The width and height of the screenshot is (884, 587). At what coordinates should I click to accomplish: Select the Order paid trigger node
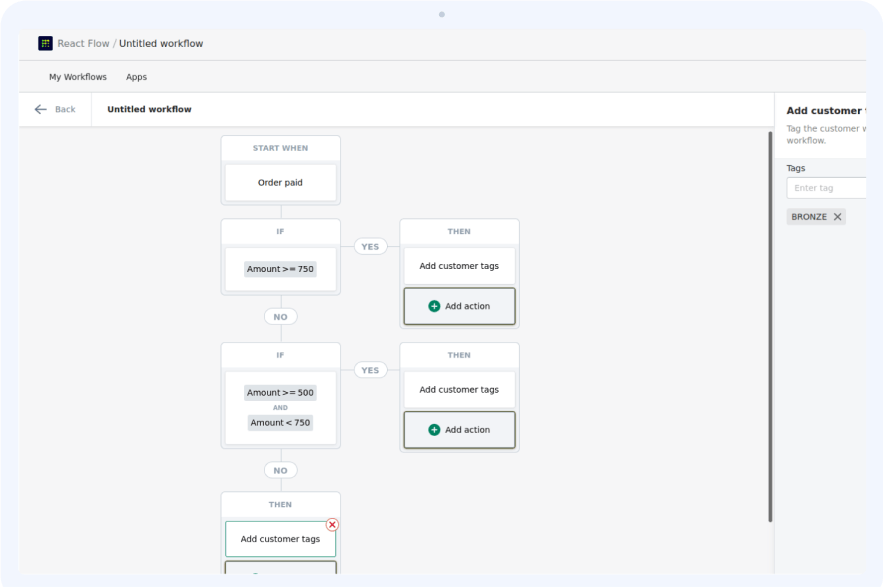pos(280,183)
